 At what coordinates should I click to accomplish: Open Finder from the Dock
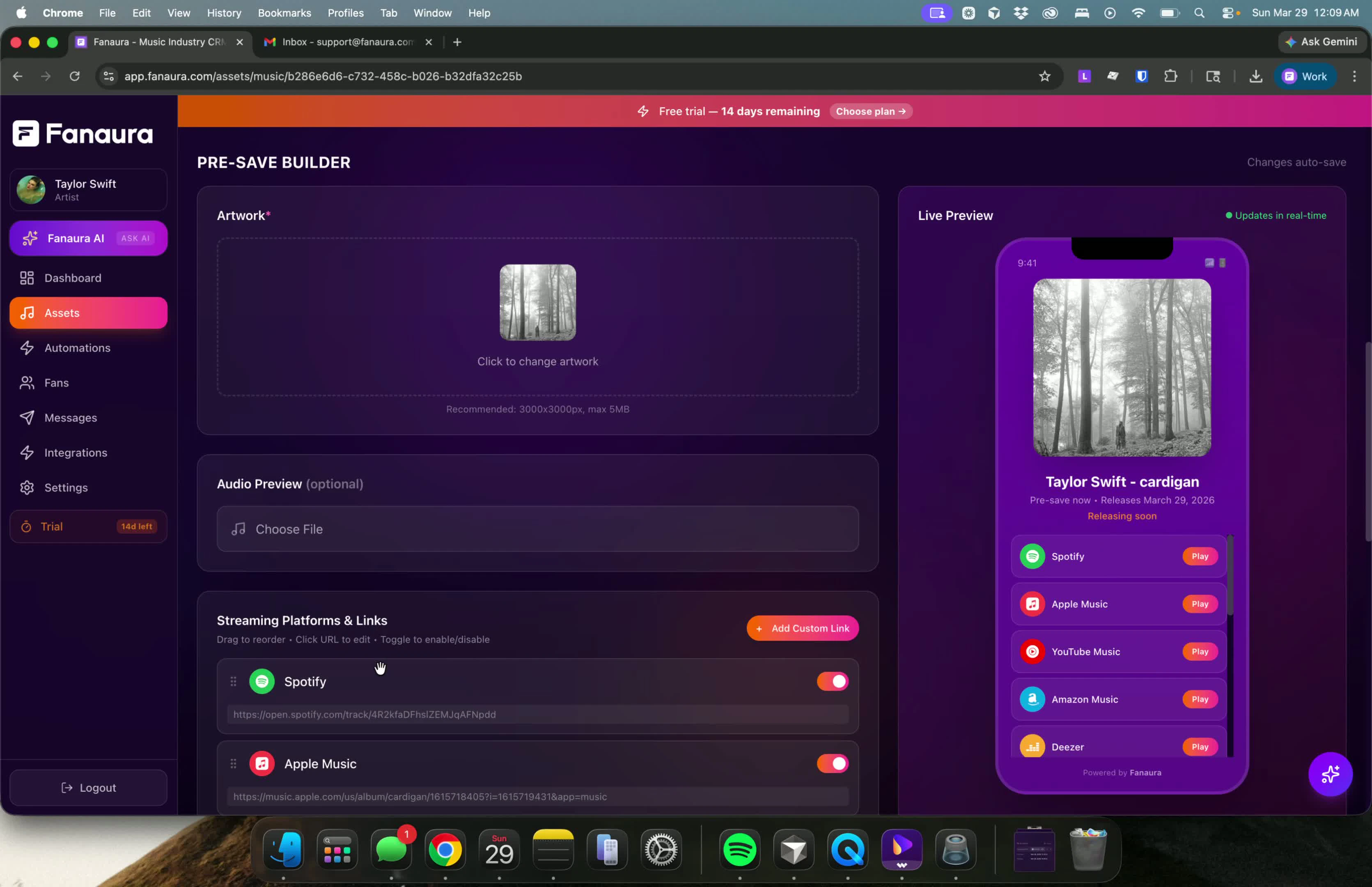[283, 850]
